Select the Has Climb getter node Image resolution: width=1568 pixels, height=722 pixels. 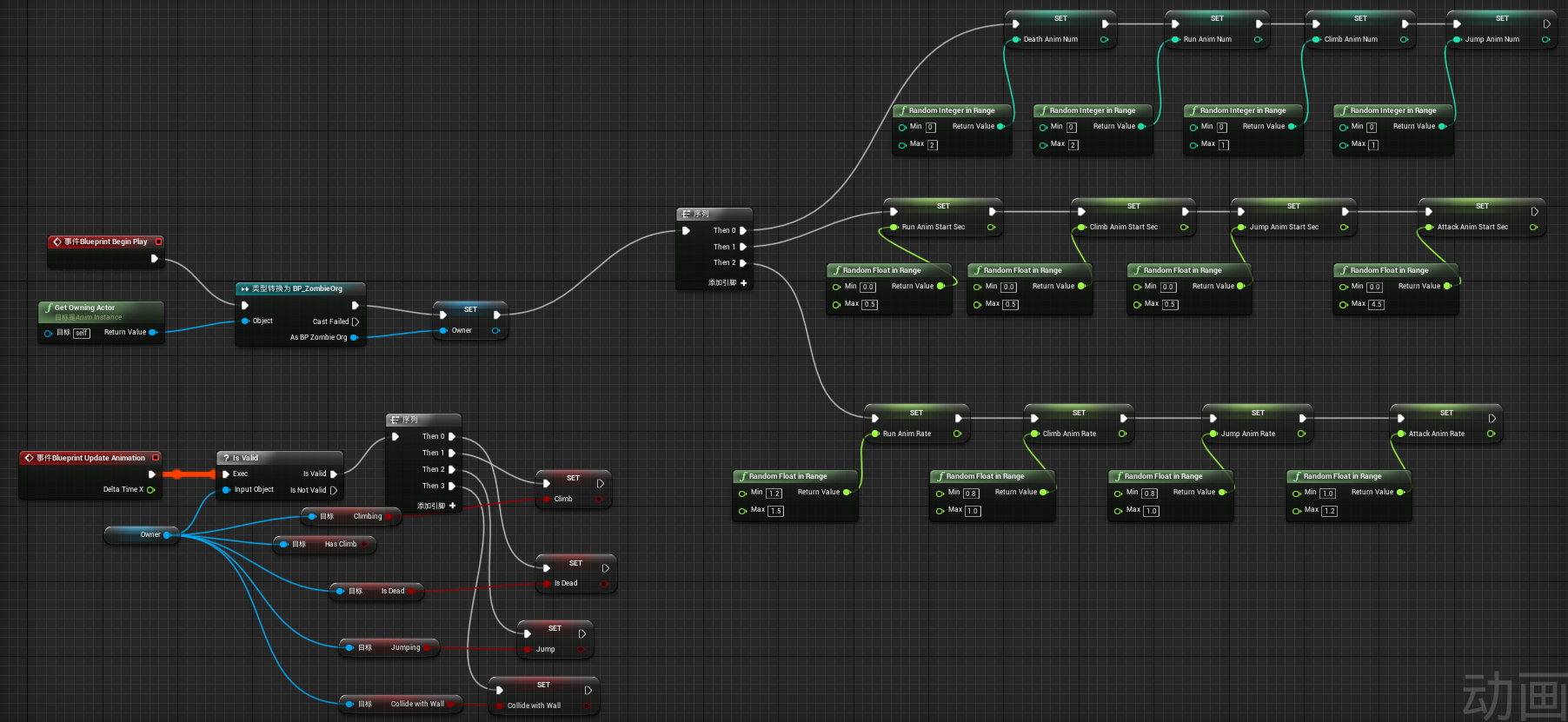[325, 544]
